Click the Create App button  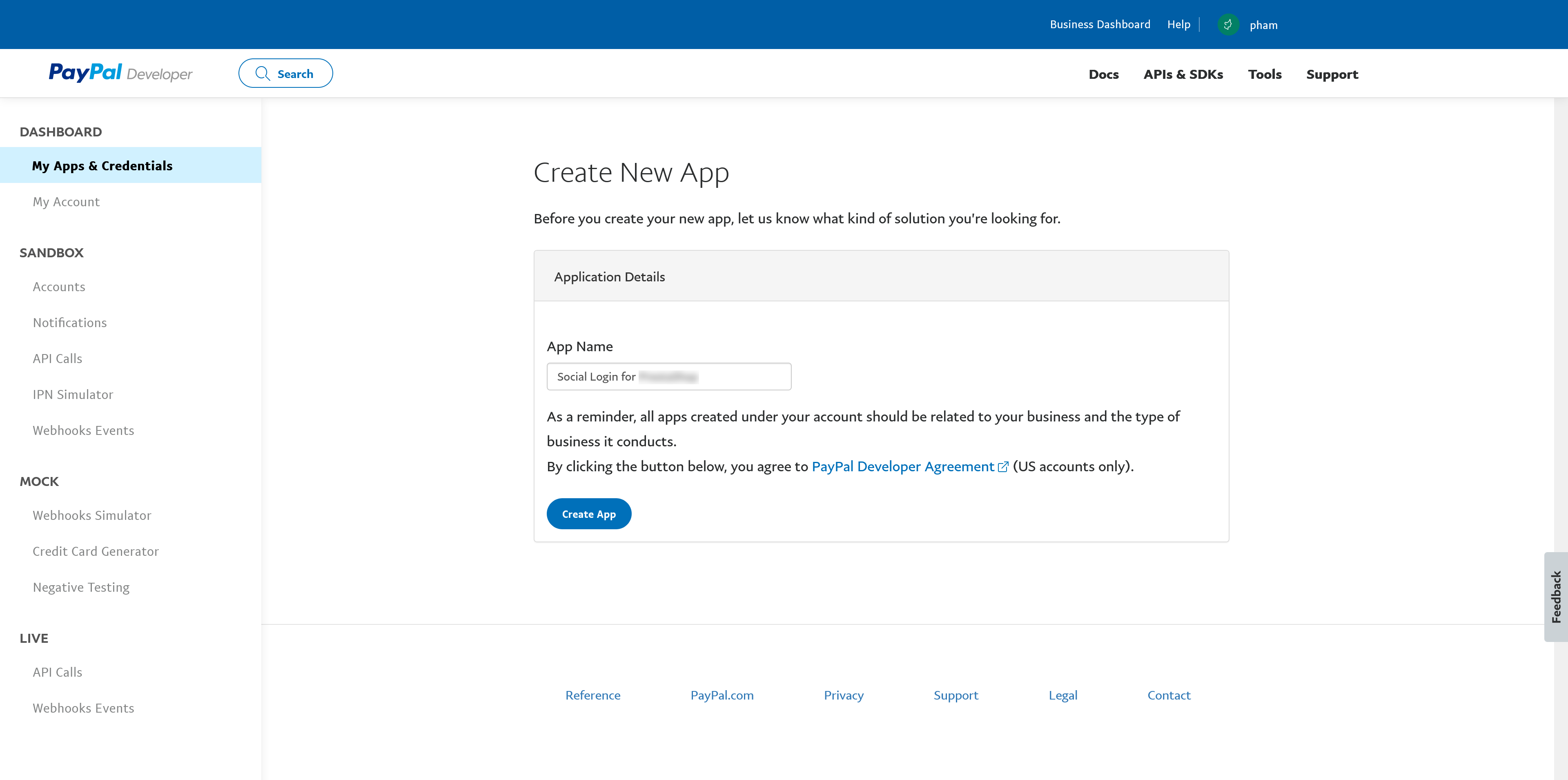pyautogui.click(x=588, y=514)
